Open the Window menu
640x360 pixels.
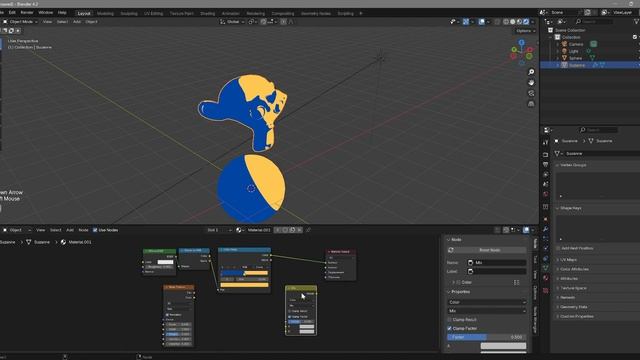click(46, 13)
